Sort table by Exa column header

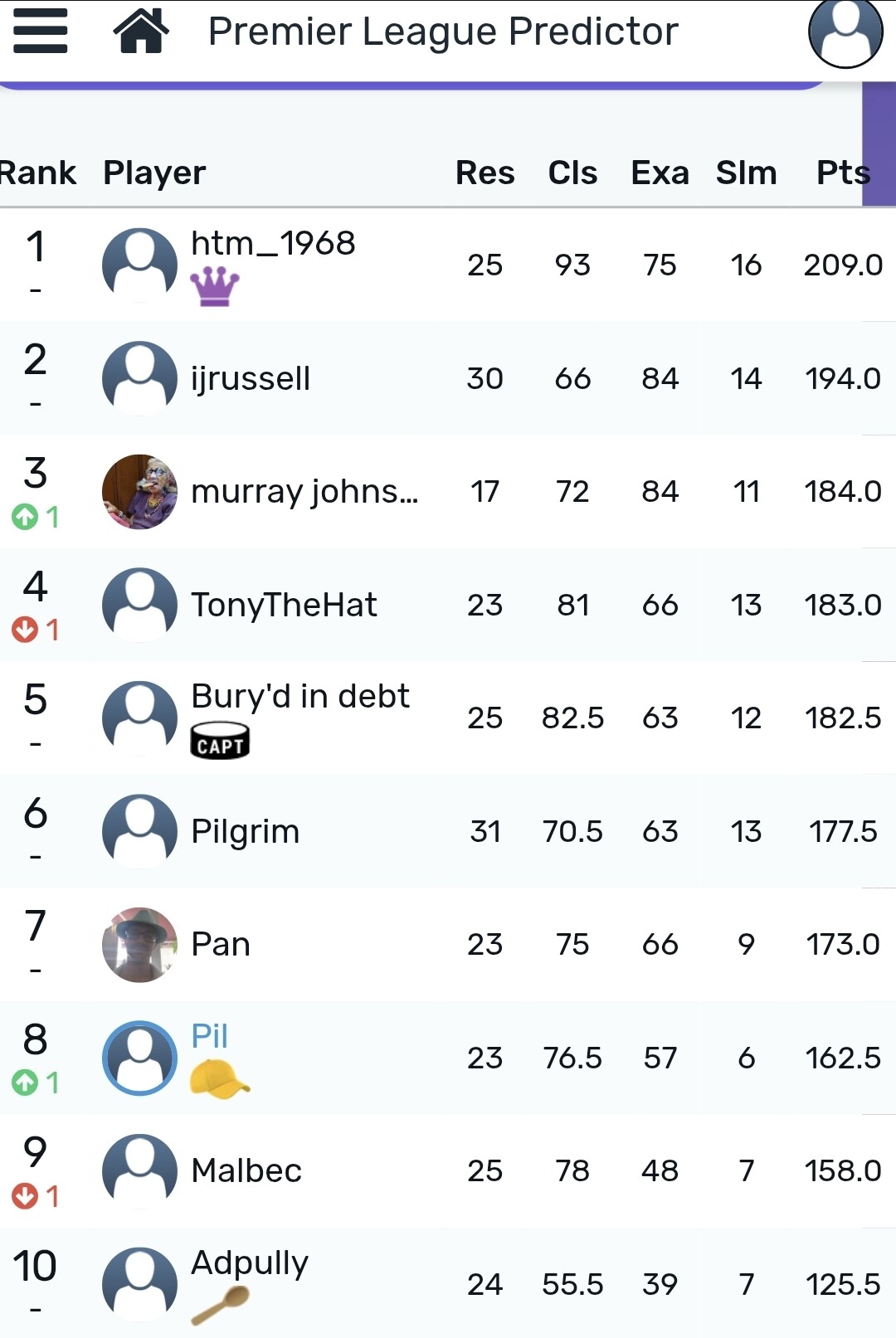tap(660, 173)
